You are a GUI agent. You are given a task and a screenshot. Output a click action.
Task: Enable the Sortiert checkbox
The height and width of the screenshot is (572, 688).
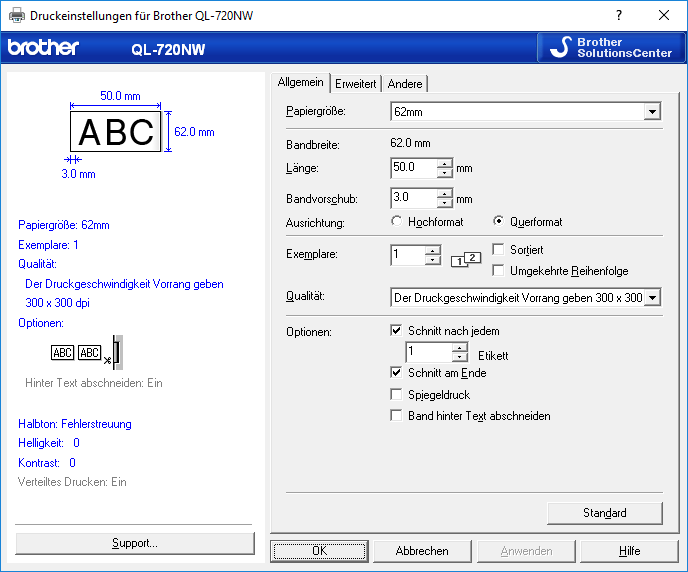498,250
